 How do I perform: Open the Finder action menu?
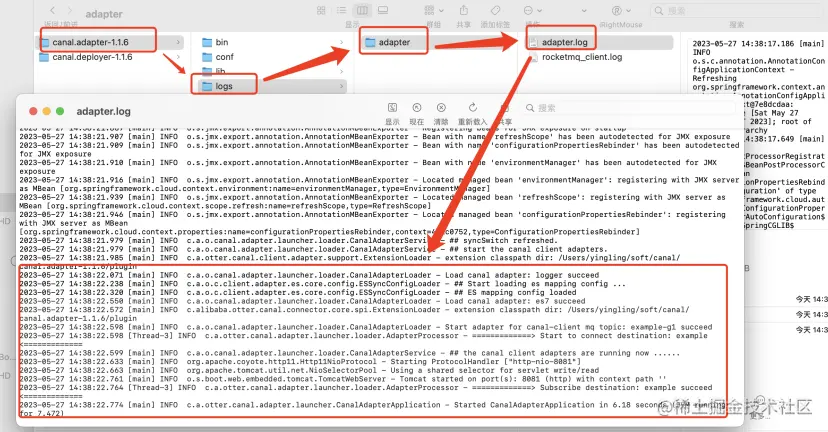(532, 11)
